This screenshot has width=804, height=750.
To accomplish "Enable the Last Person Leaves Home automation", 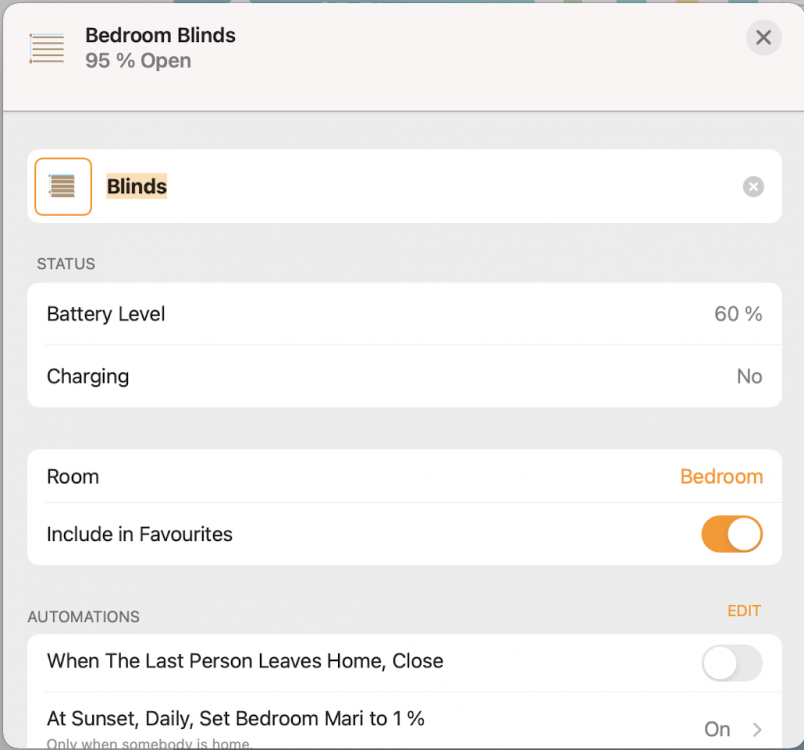I will [732, 662].
